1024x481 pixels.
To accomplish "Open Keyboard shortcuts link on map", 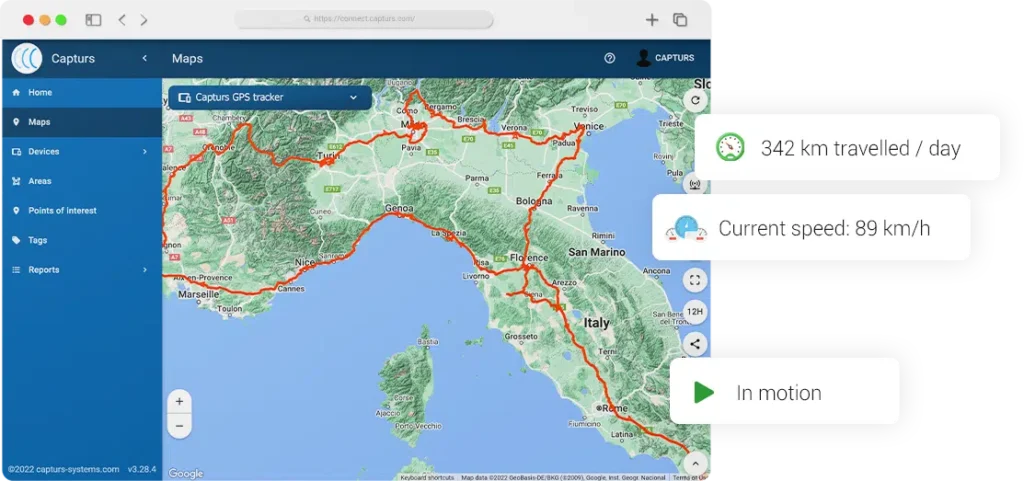I will (x=427, y=478).
